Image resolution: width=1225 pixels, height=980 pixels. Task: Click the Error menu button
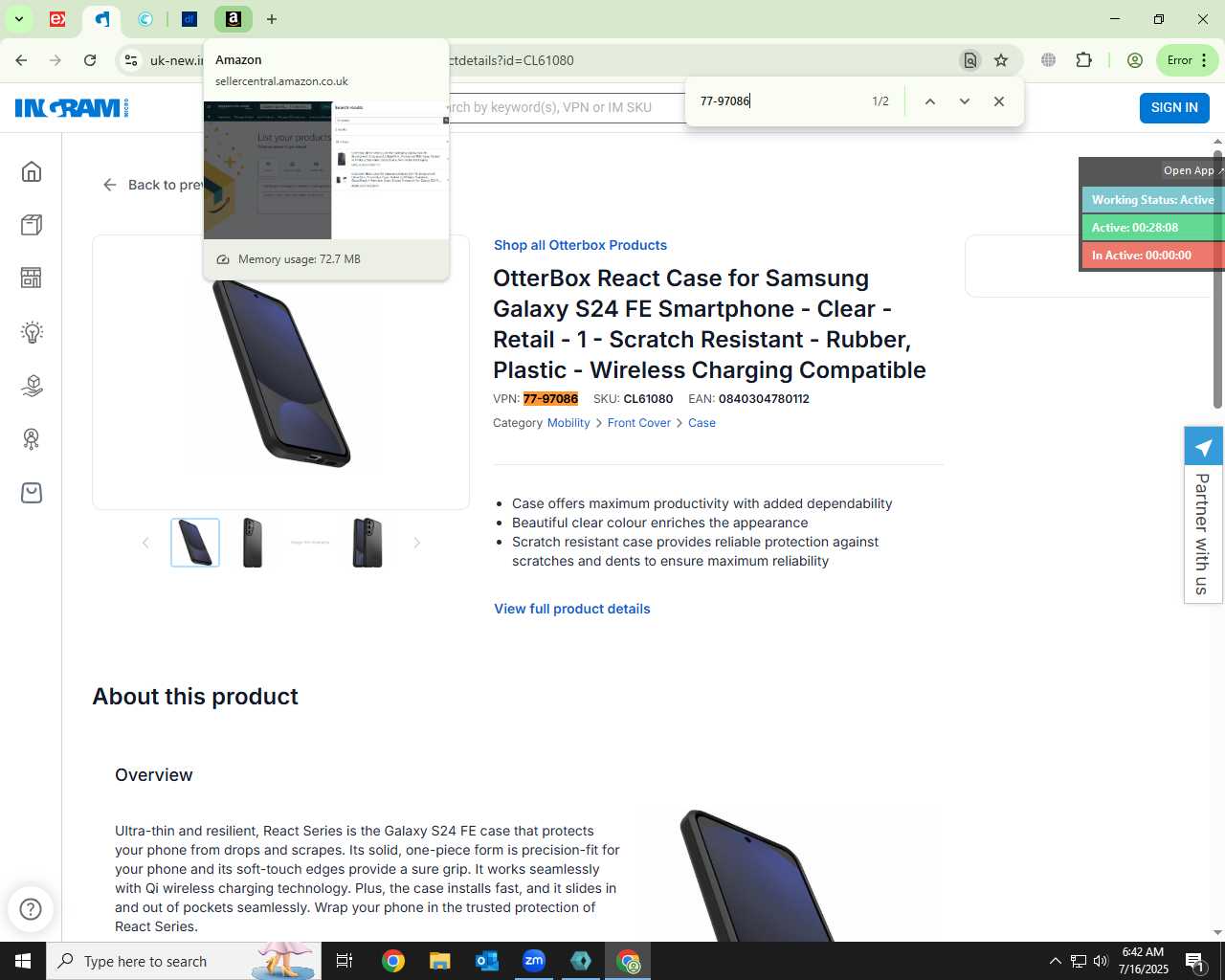1187,60
